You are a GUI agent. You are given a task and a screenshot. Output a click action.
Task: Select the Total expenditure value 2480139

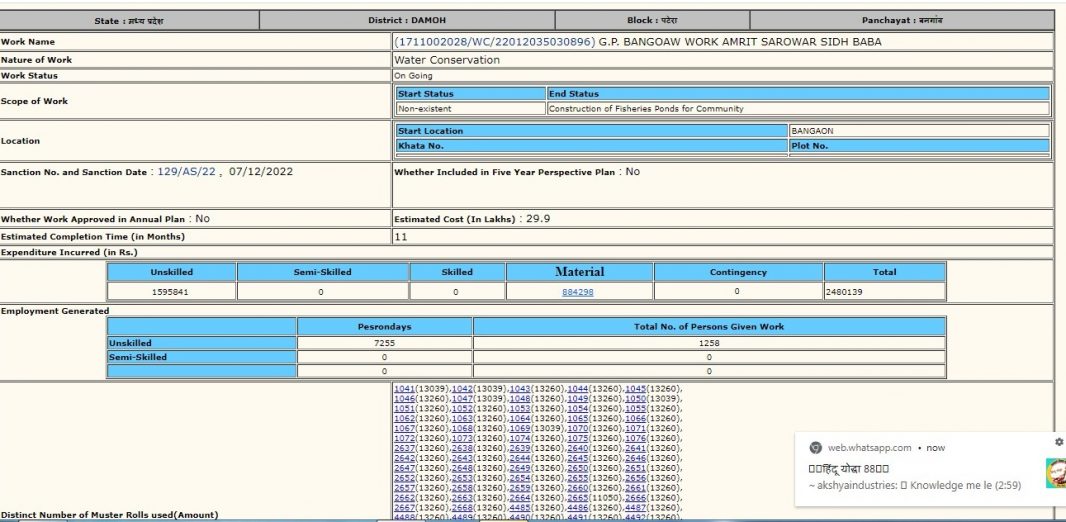(843, 292)
